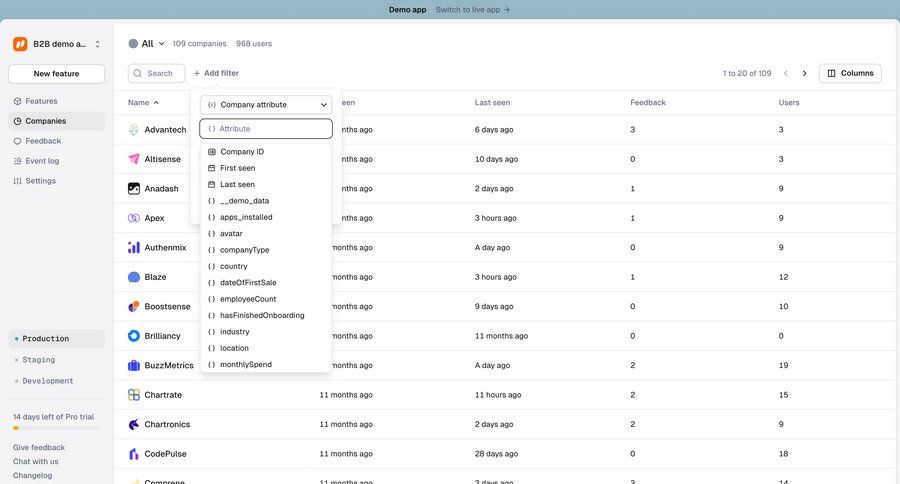Select the country attribute
This screenshot has width=900, height=484.
point(266,266)
